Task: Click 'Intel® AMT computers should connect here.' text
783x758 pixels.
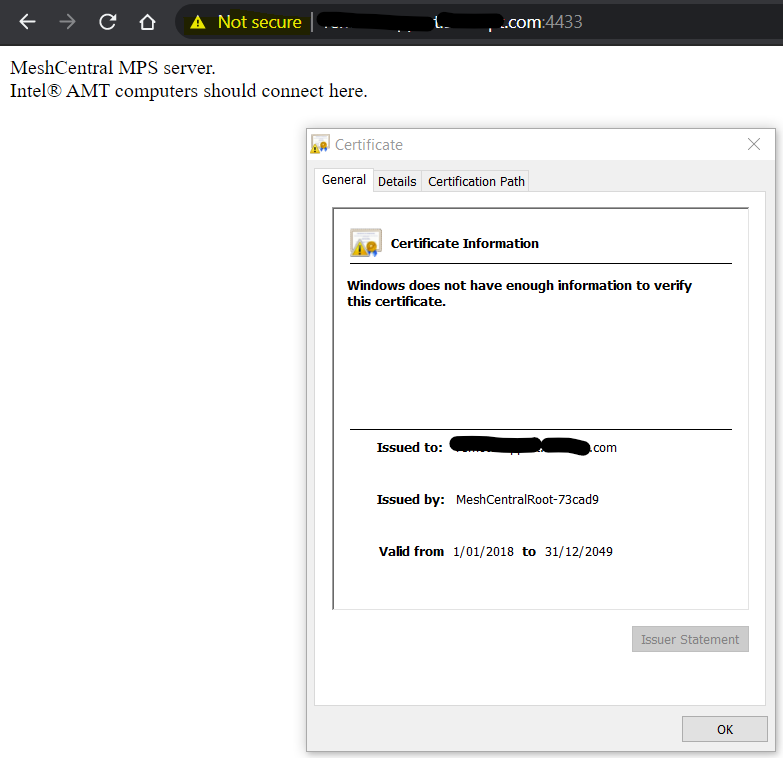Action: coord(189,91)
